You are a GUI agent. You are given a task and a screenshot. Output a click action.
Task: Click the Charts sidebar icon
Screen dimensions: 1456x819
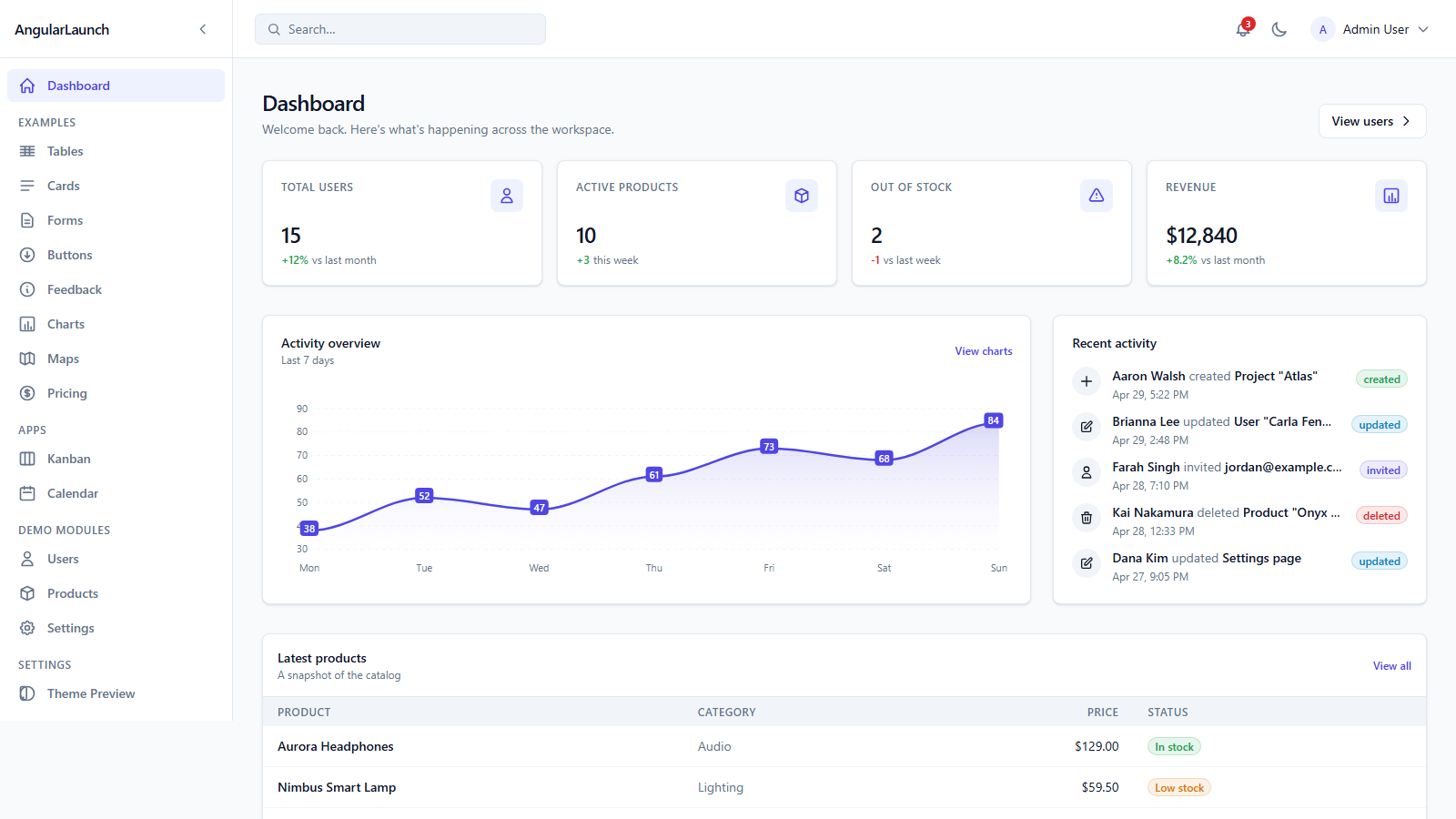[27, 324]
